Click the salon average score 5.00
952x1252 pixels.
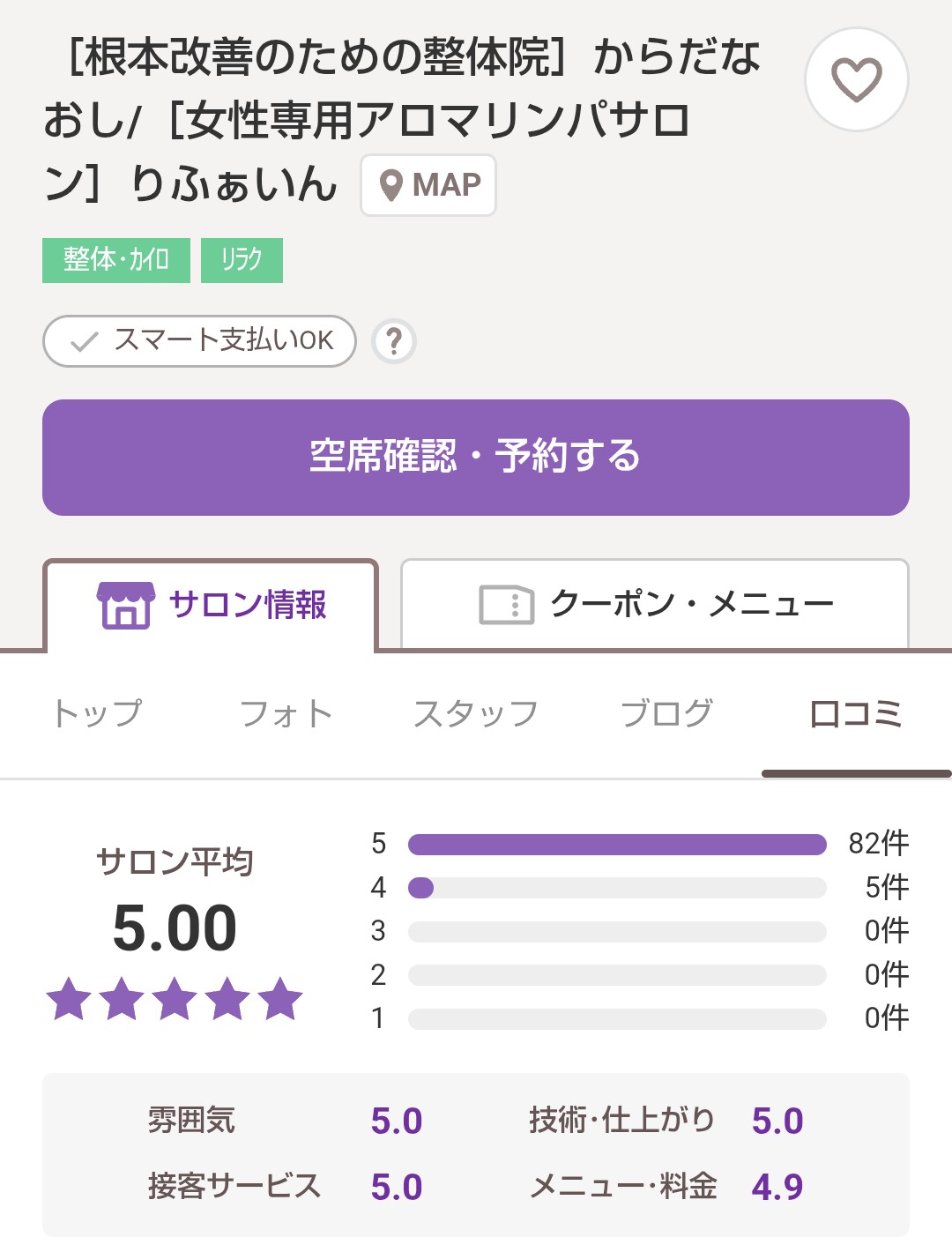point(175,928)
